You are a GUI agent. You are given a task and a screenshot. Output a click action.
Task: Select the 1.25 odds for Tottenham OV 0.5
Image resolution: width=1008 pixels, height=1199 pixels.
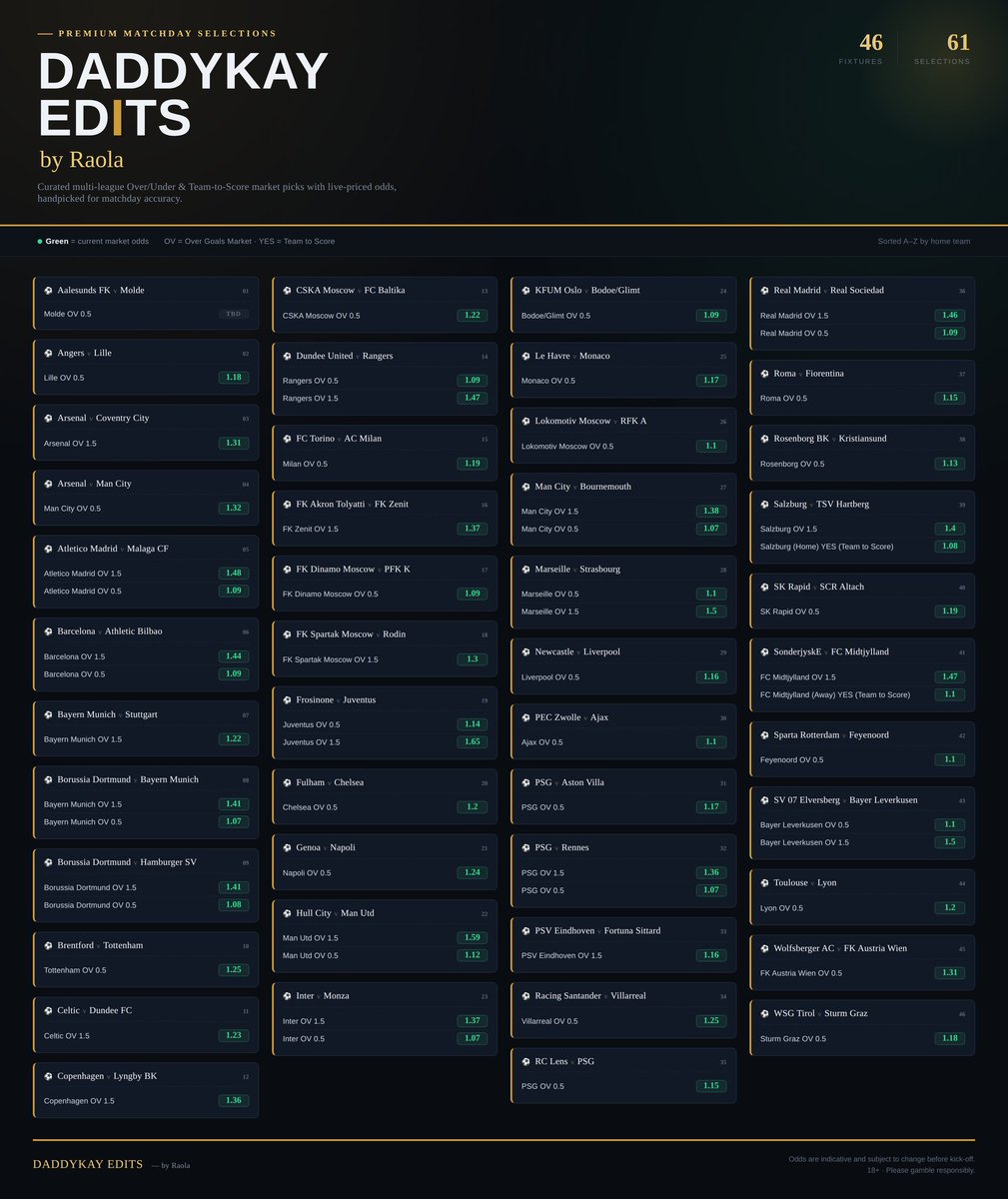(234, 969)
